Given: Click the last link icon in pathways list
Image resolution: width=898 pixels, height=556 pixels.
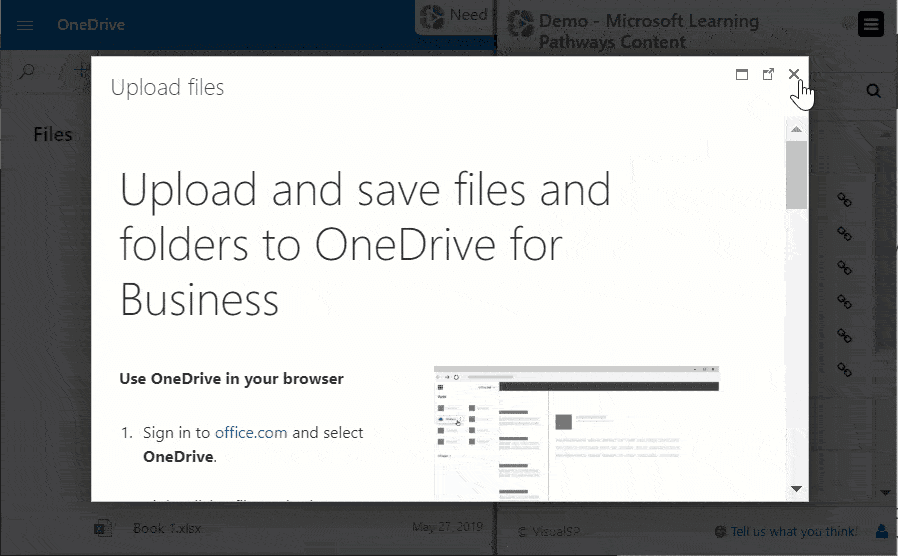Looking at the screenshot, I should click(844, 369).
